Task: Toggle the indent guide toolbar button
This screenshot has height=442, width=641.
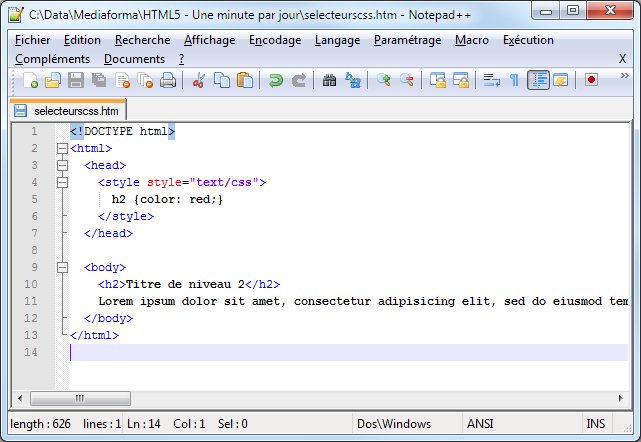Action: pyautogui.click(x=538, y=80)
